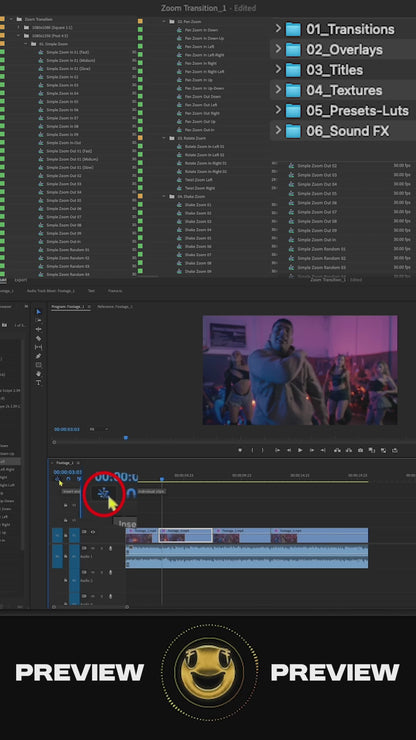This screenshot has height=740, width=416.
Task: Toggle sync lock on V1 track
Action: 85,532
